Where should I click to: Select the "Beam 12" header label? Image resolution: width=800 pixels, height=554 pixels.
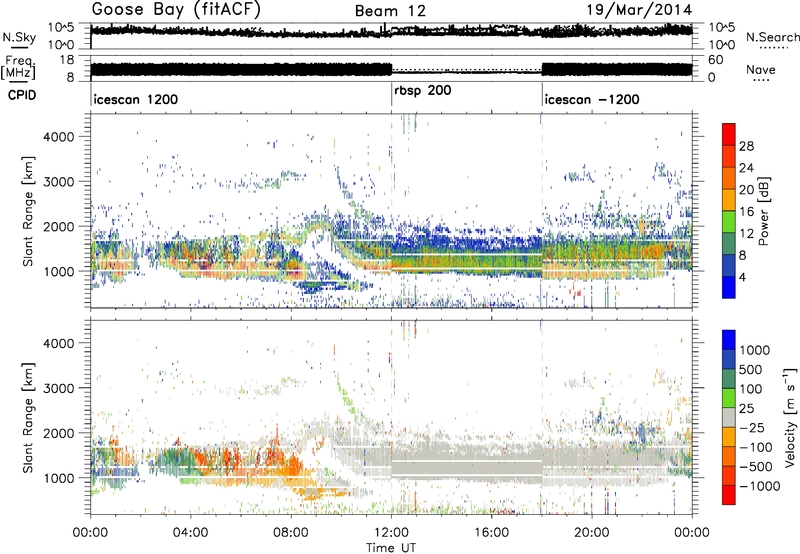[390, 11]
